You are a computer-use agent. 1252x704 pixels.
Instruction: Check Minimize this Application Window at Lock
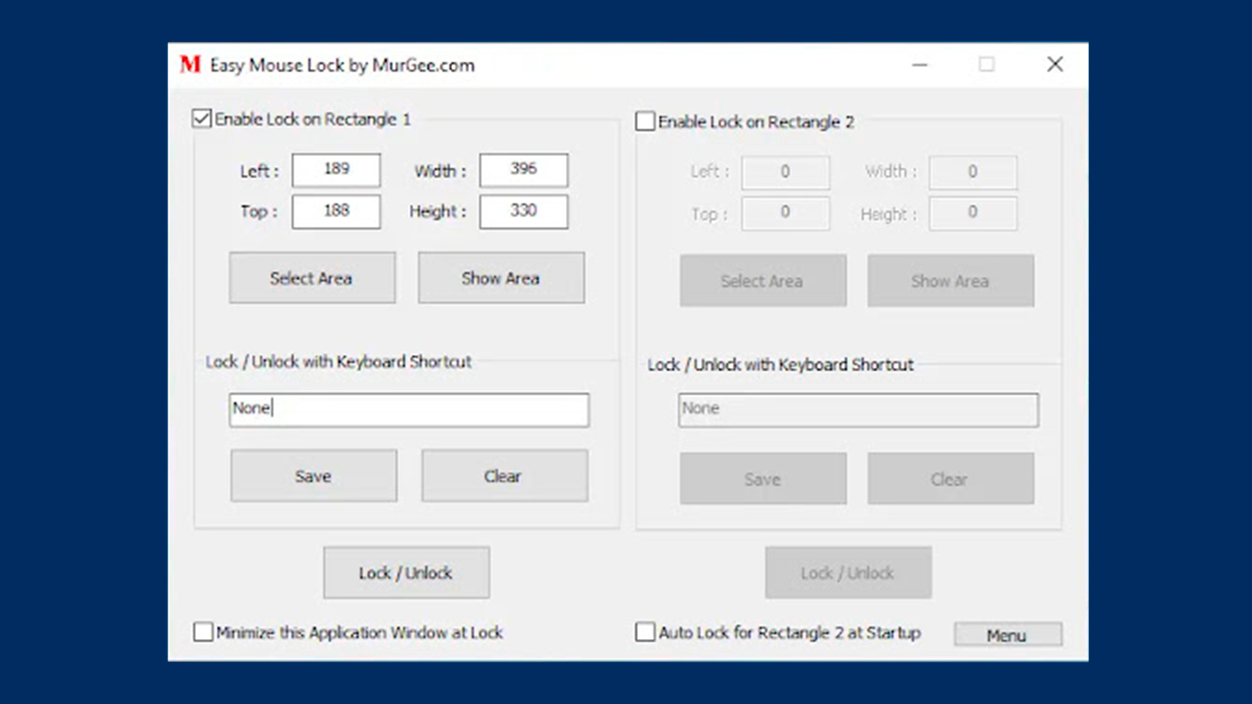click(203, 632)
